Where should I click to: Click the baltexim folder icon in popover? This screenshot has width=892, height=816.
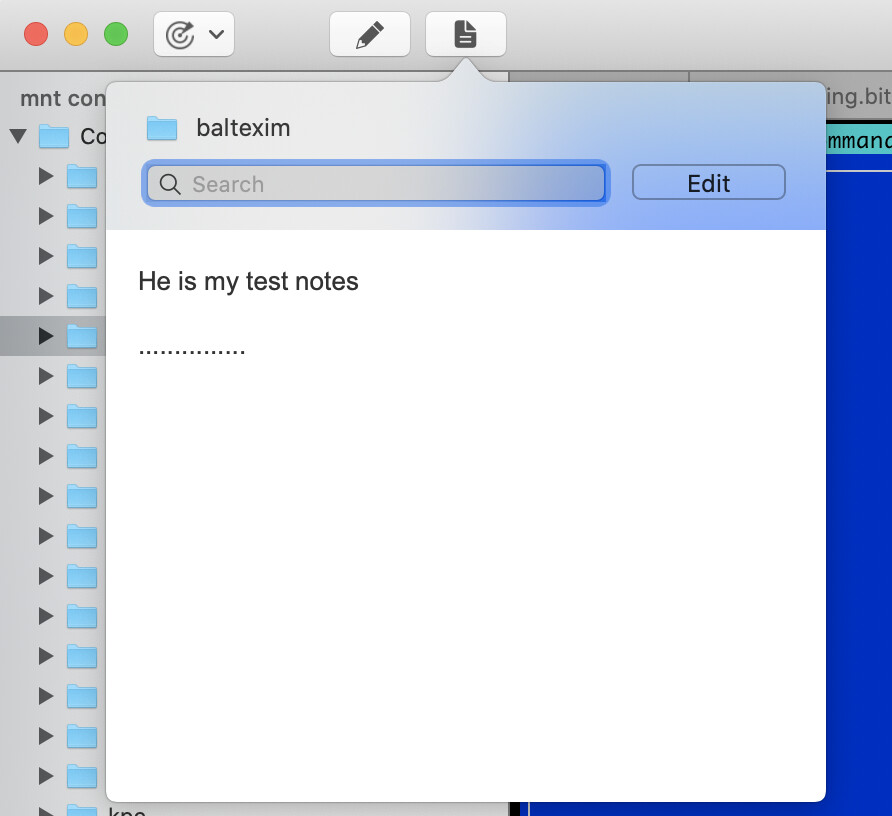pos(161,128)
